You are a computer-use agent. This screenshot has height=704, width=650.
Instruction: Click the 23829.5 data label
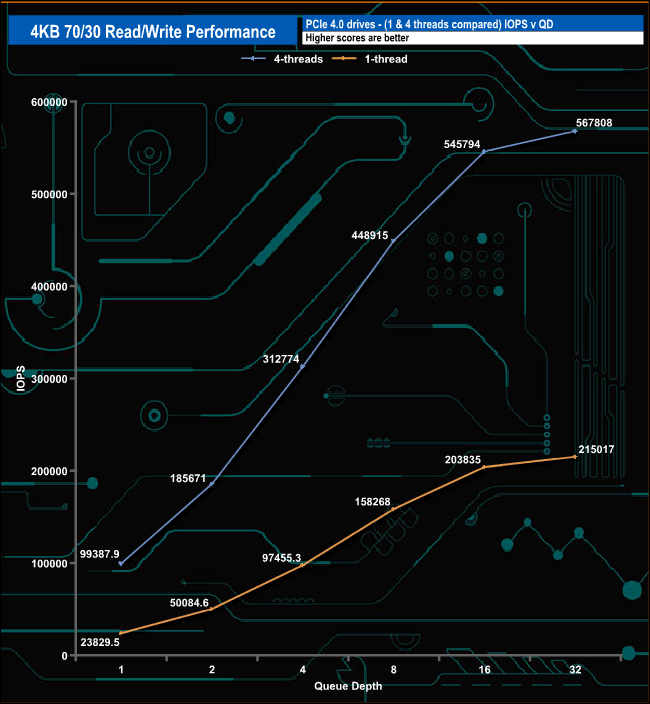coord(100,642)
